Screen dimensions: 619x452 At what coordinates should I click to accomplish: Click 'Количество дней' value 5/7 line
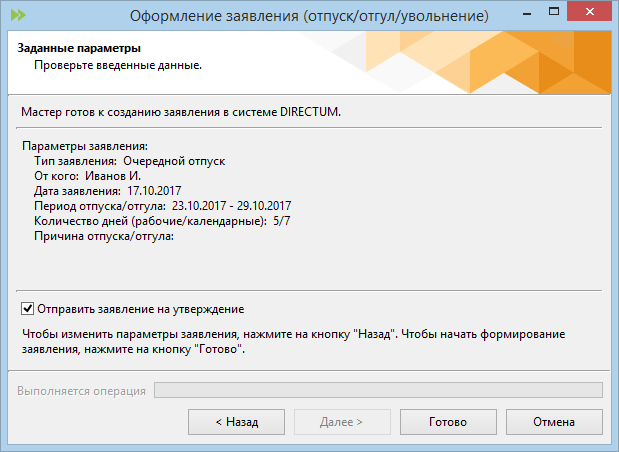tap(162, 221)
